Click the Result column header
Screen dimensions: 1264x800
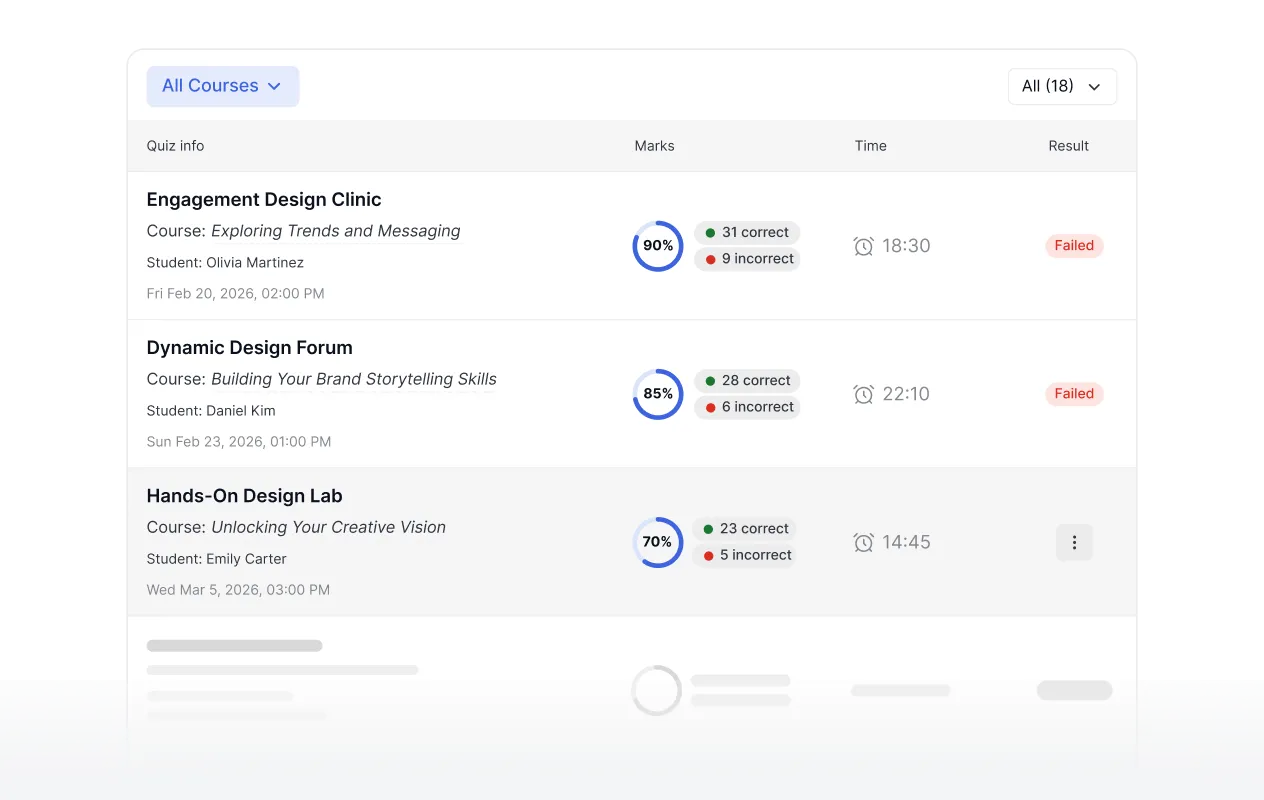point(1068,146)
